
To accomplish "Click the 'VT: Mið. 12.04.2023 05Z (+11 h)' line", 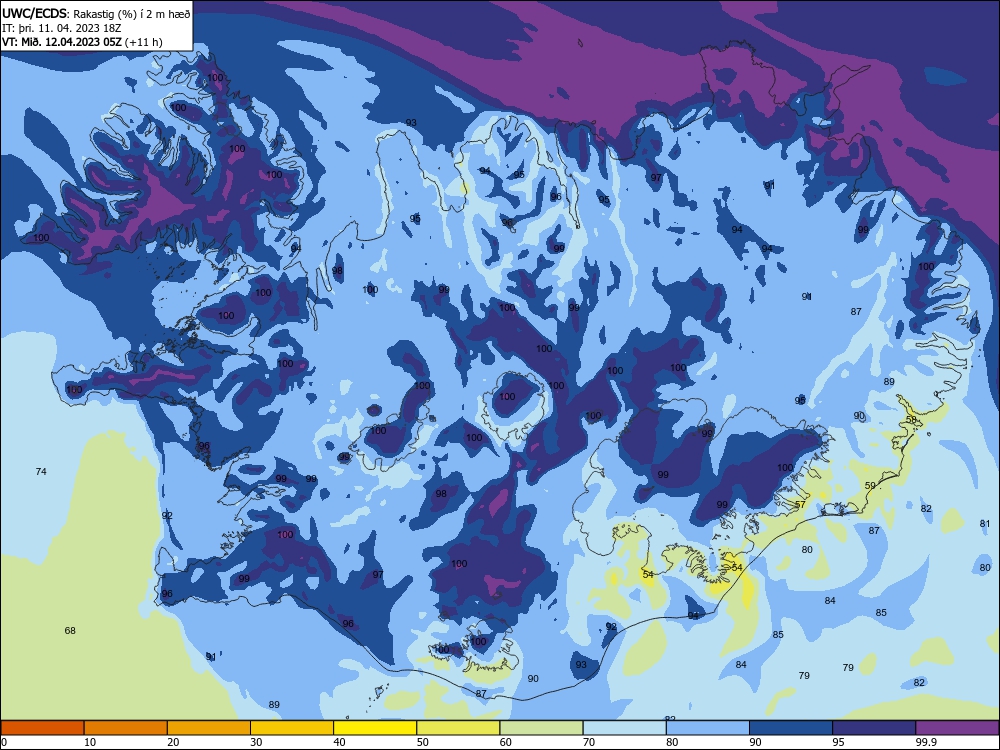I will coord(82,42).
